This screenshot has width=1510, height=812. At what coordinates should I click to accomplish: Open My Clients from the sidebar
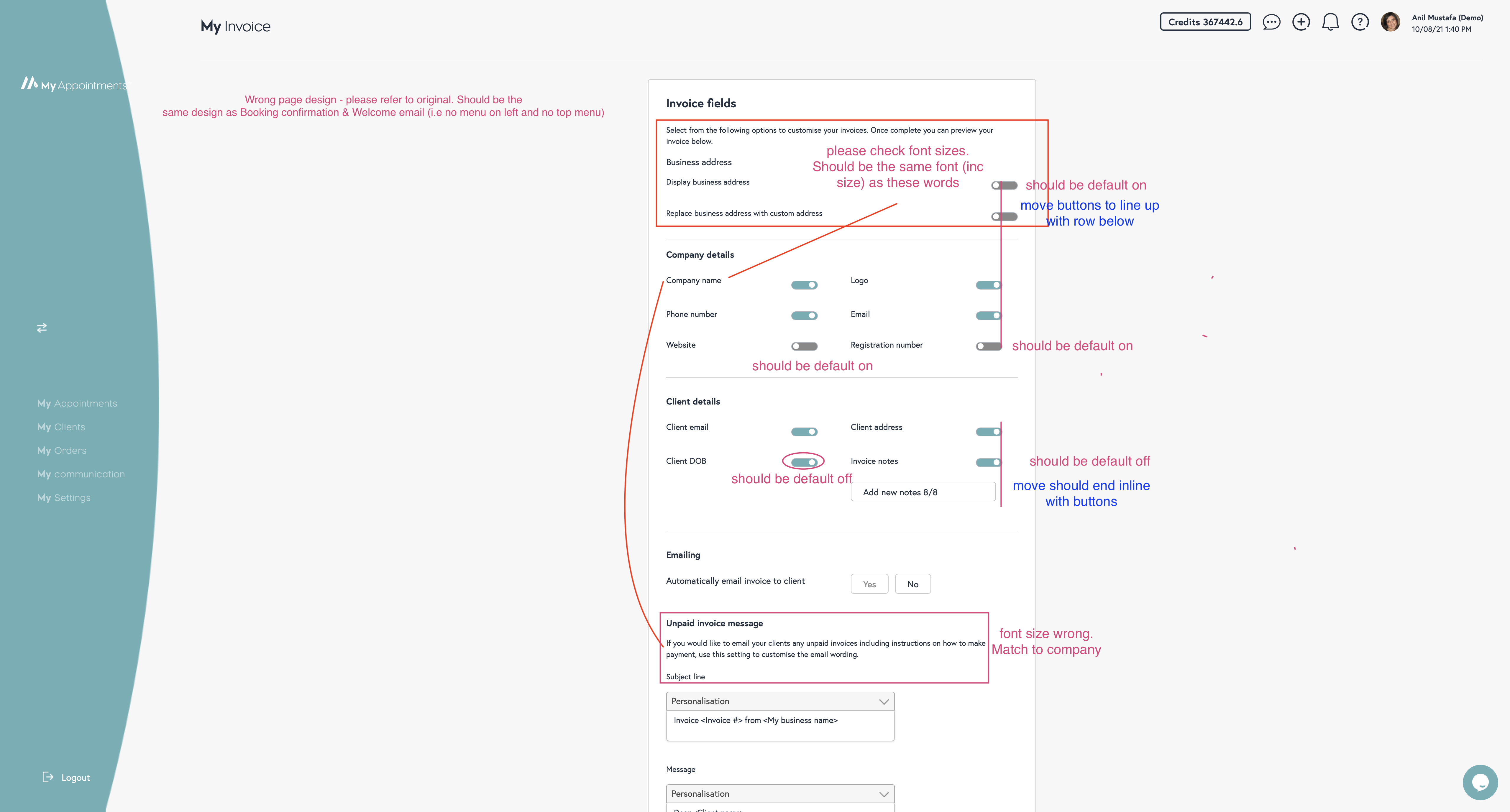click(61, 427)
